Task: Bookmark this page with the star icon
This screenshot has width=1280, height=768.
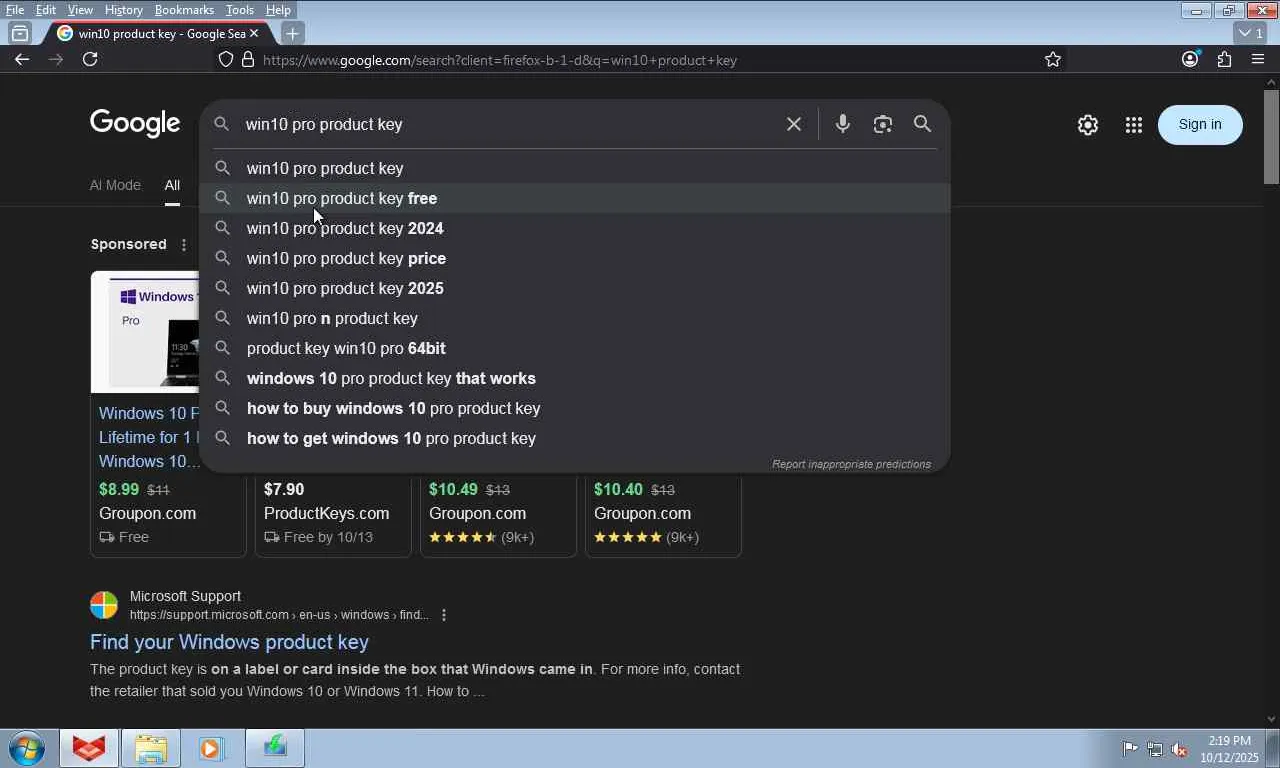Action: 1053,60
